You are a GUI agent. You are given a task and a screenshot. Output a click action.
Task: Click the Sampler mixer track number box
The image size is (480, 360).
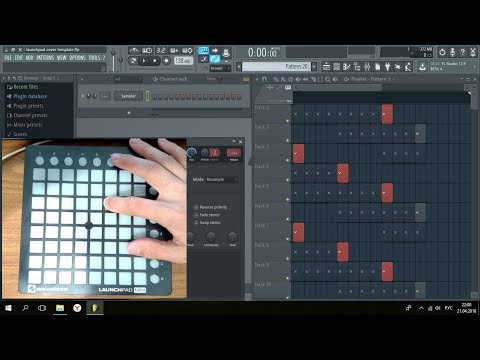point(105,96)
